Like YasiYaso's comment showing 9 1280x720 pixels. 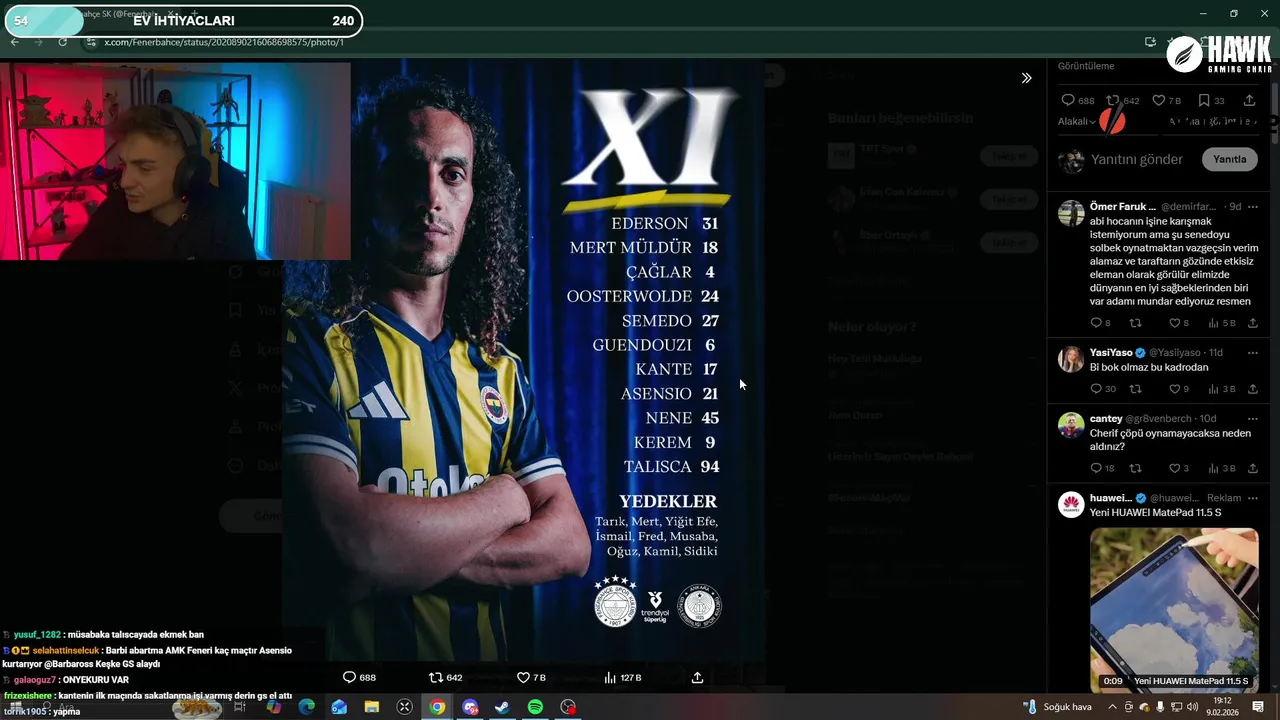[1179, 389]
